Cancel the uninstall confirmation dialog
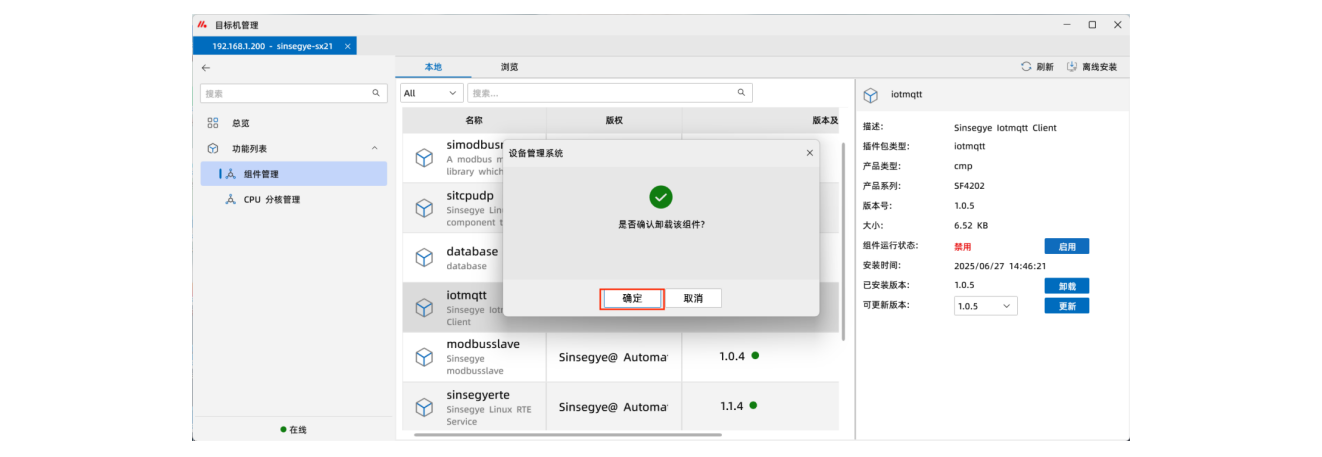Image resolution: width=1322 pixels, height=457 pixels. click(693, 298)
